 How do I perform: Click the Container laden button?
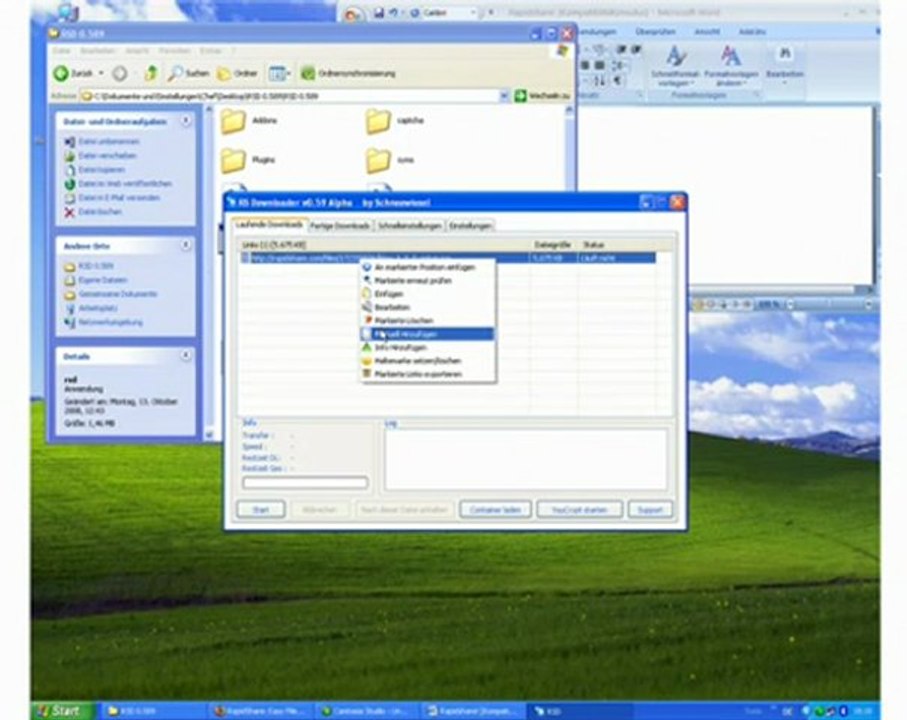coord(495,509)
